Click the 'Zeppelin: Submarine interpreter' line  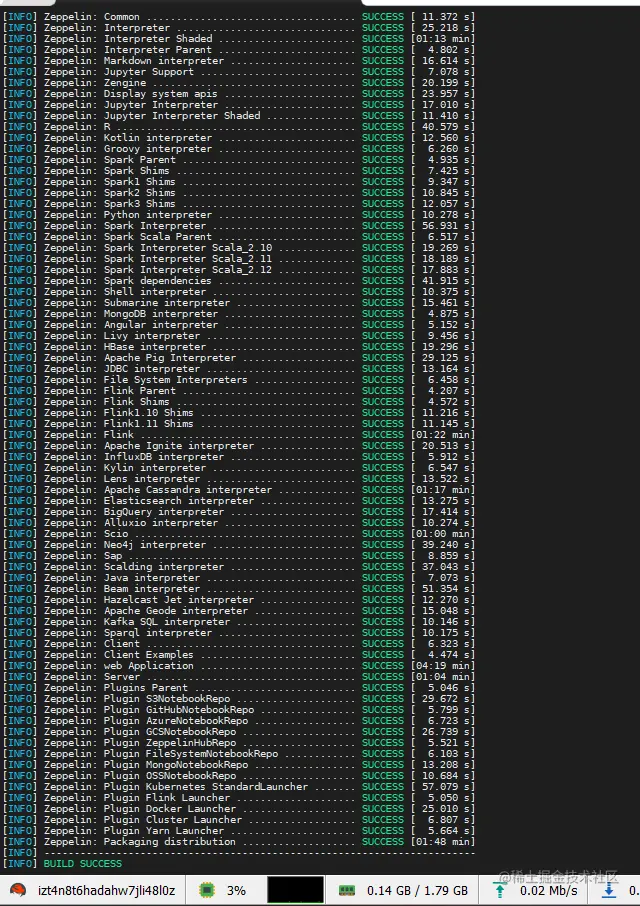[239, 303]
